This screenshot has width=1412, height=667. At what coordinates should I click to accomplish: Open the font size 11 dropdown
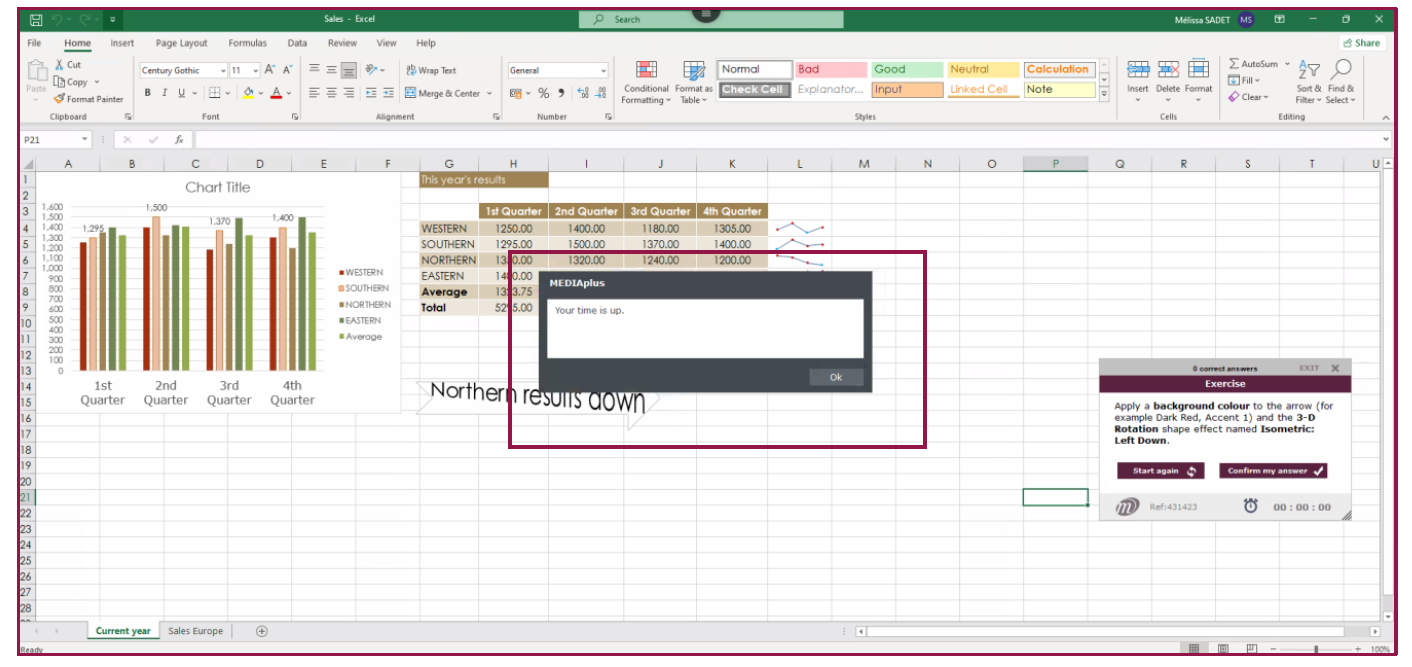pos(256,71)
